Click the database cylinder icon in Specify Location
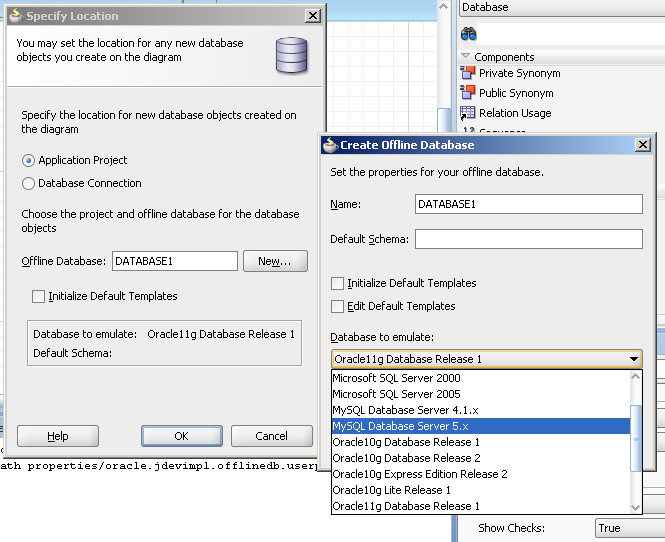Screen dimensions: 665x542 click(291, 54)
